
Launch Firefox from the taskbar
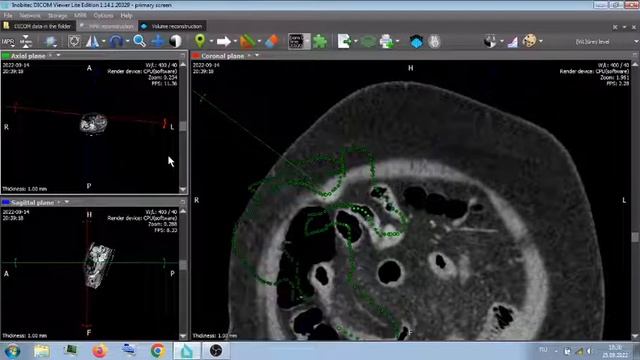coord(99,351)
